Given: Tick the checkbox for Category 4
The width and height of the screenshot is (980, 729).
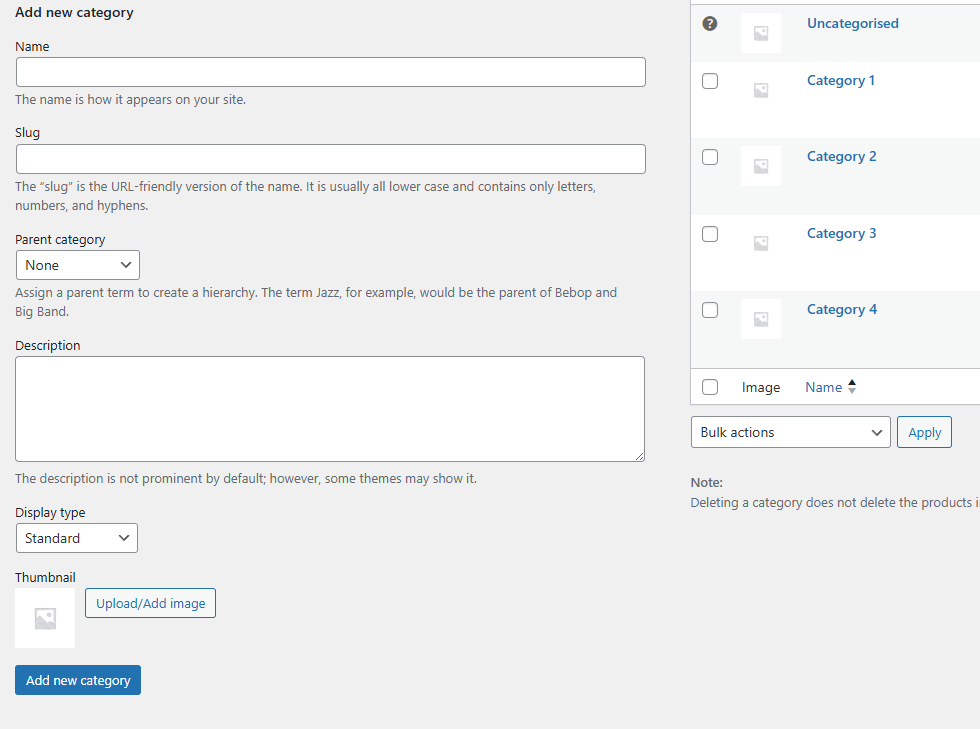Looking at the screenshot, I should [x=710, y=310].
